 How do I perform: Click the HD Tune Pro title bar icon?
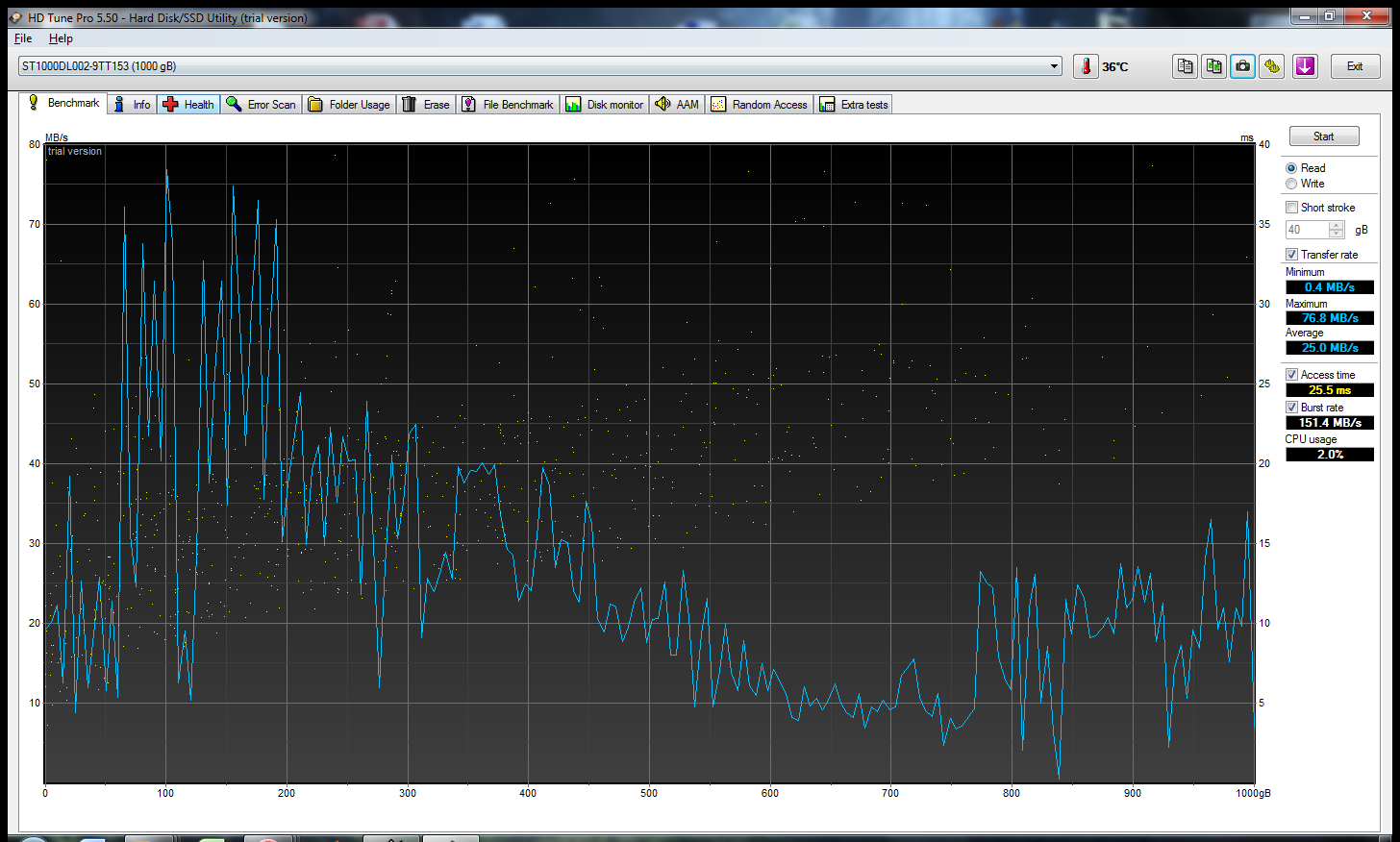click(16, 17)
